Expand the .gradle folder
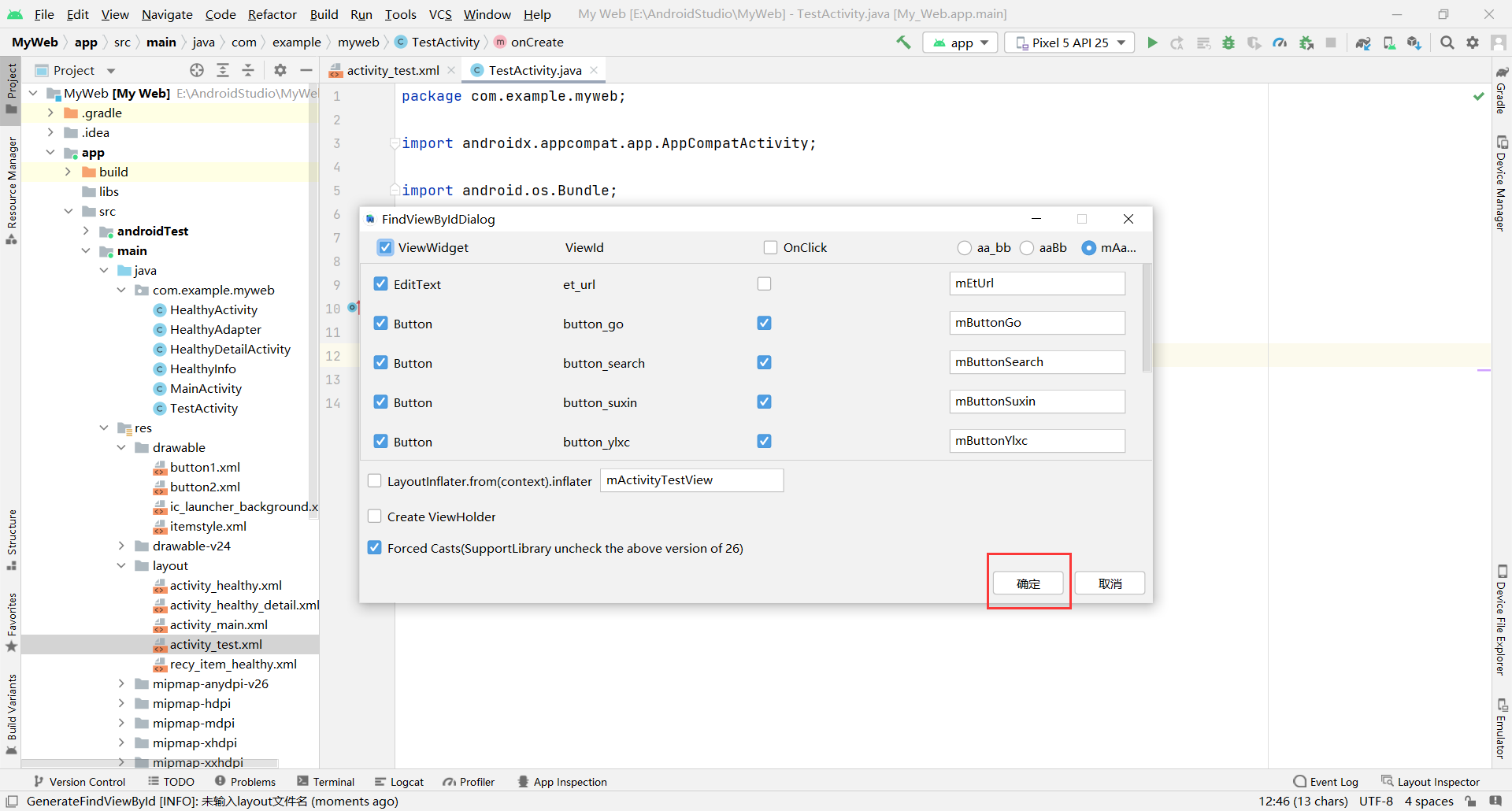This screenshot has width=1512, height=811. tap(50, 113)
